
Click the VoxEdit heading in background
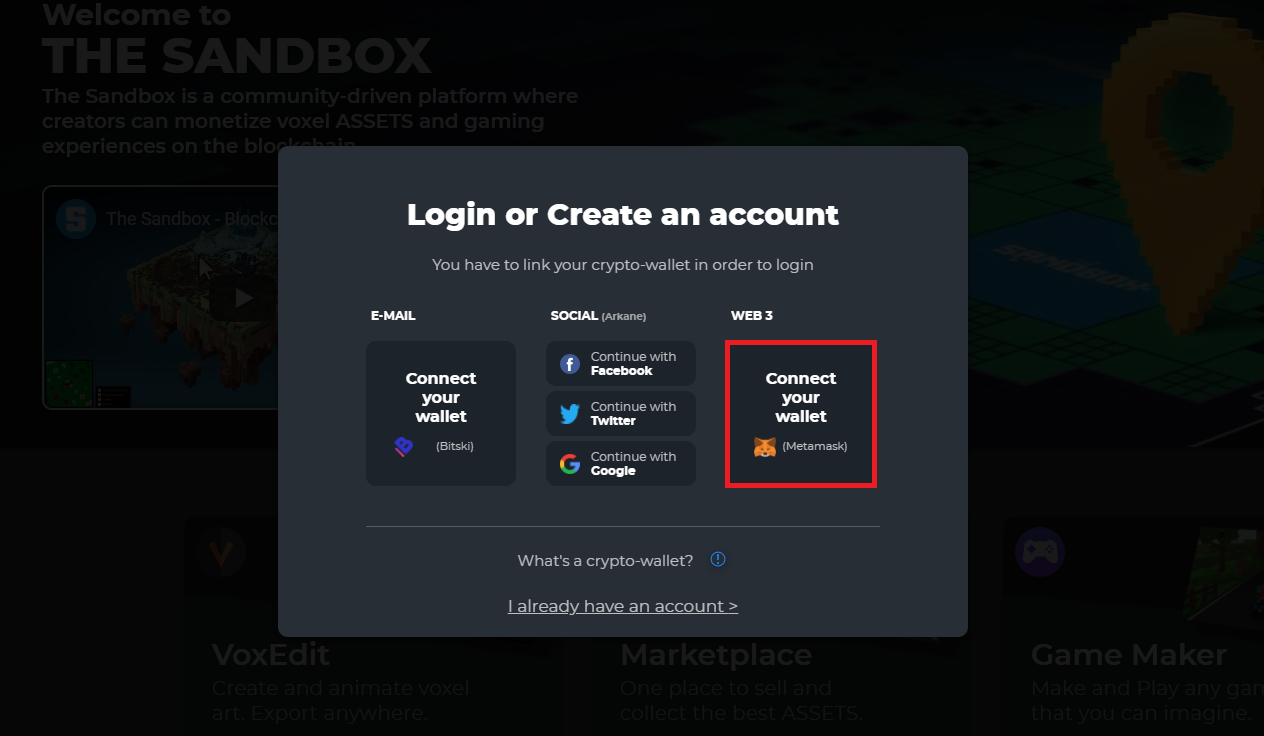tap(271, 655)
